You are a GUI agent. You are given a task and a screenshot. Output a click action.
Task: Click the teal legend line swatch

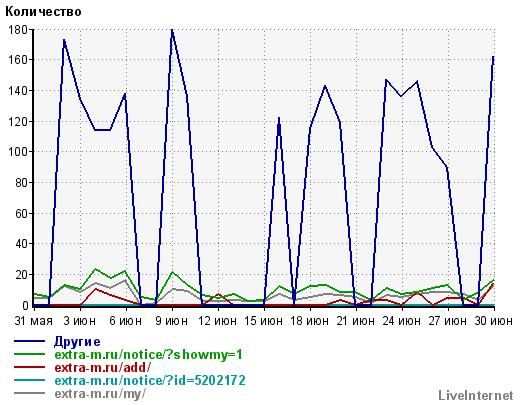click(x=29, y=380)
